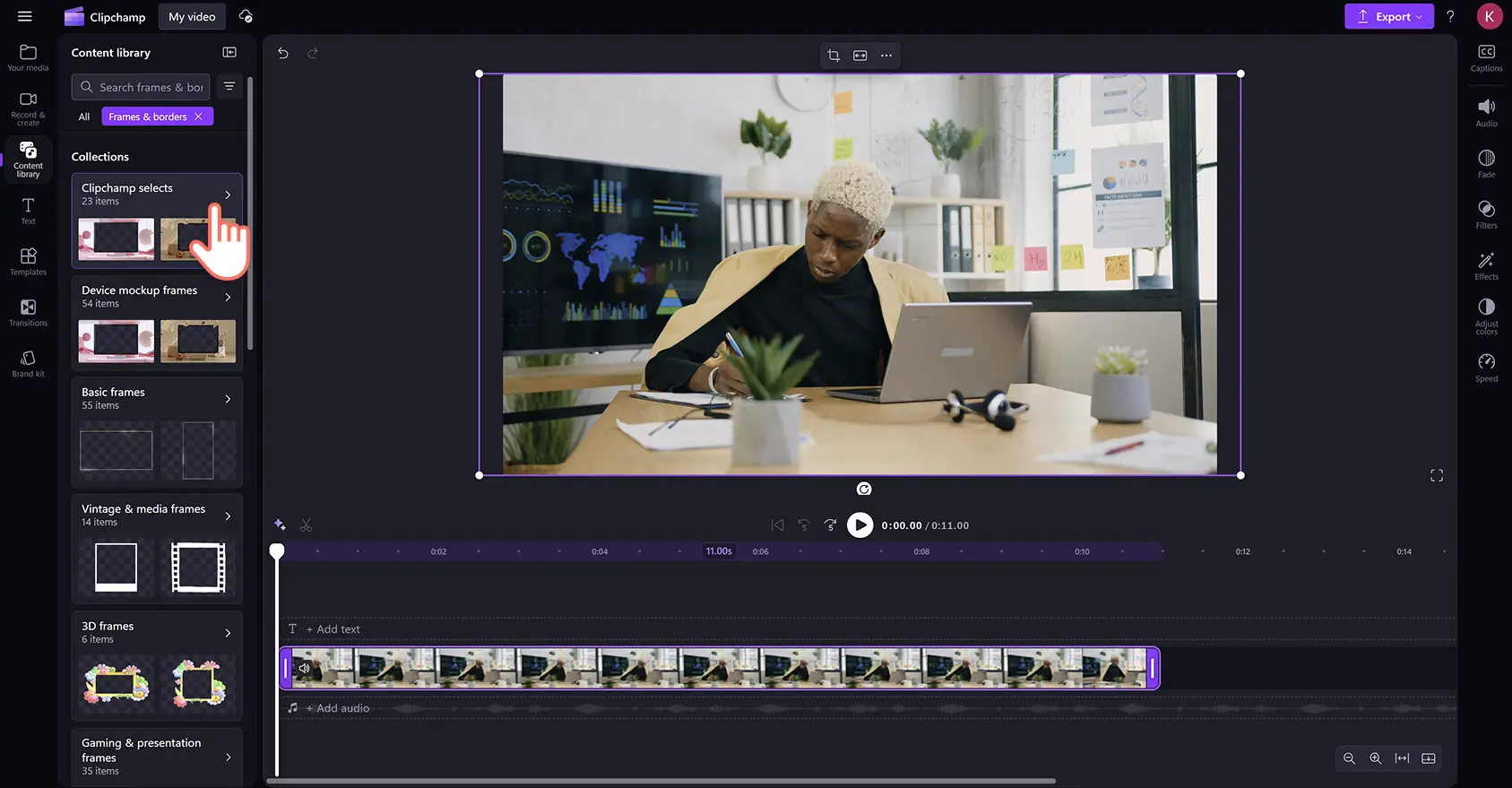Click the cloud sync status icon

pos(246,16)
